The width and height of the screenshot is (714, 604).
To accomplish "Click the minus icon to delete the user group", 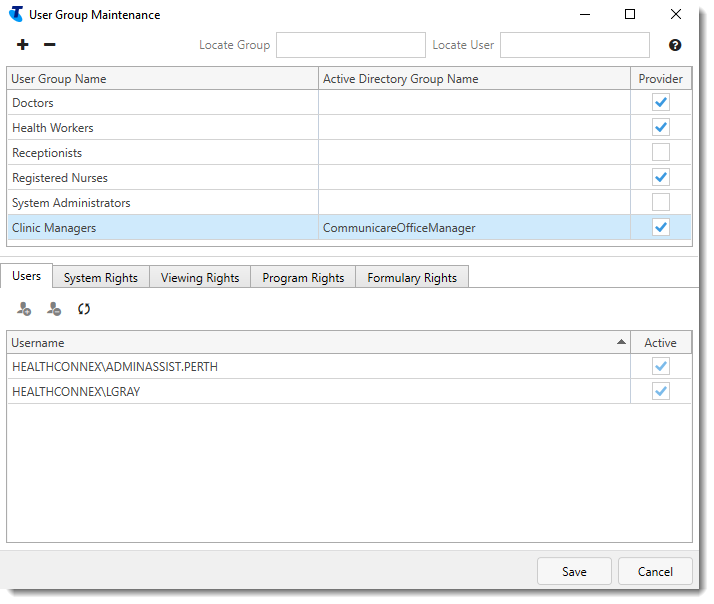I will (49, 45).
